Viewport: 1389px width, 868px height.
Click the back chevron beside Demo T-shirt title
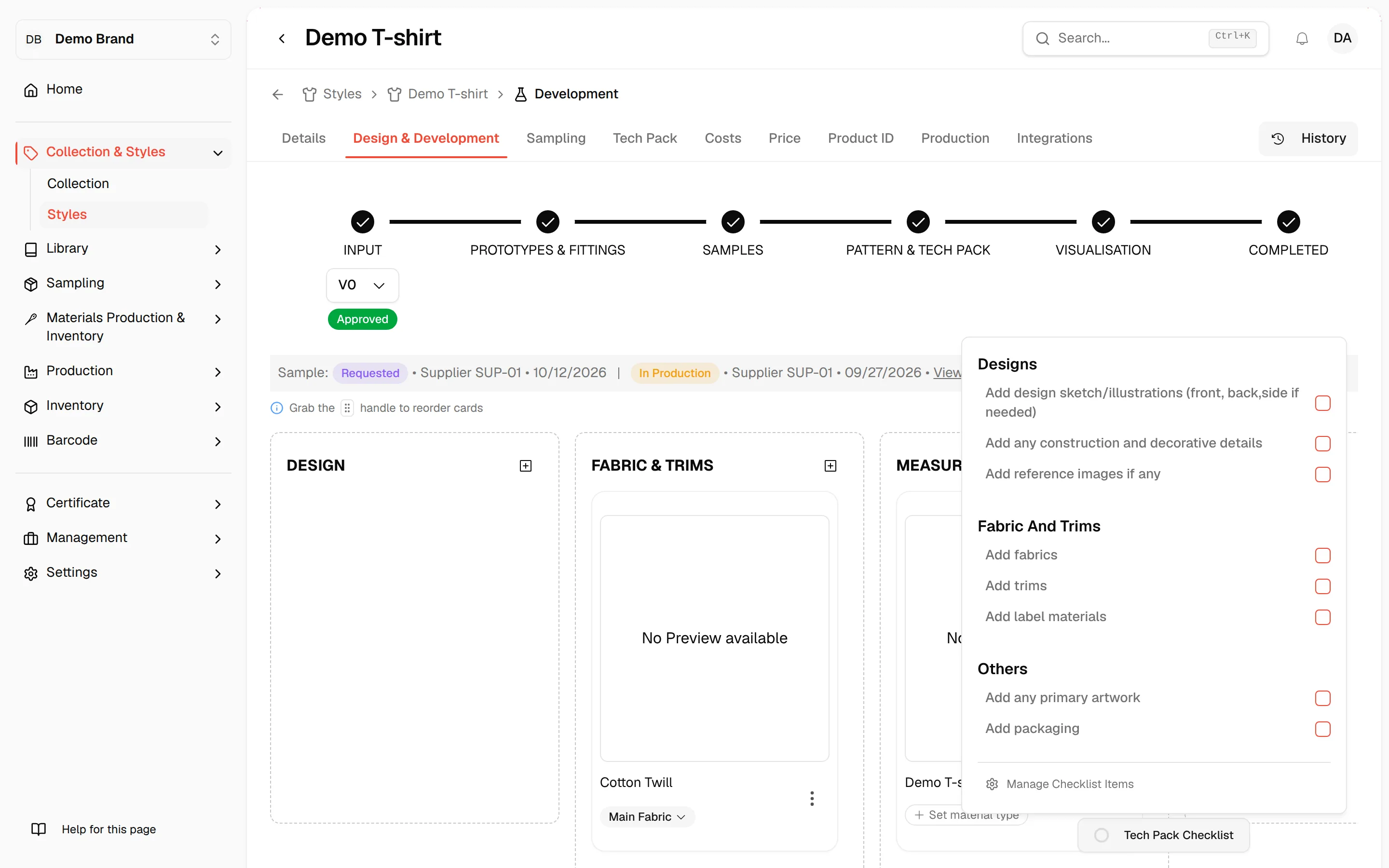coord(282,39)
